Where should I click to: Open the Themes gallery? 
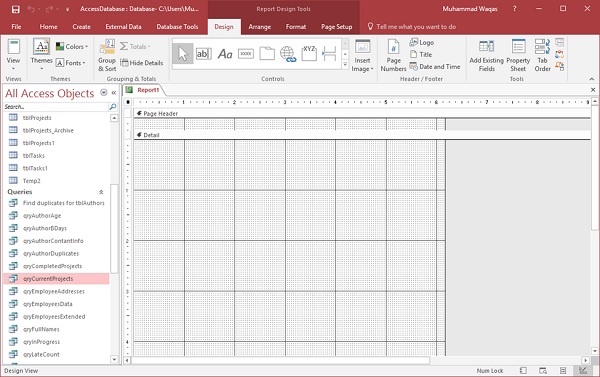tap(41, 55)
